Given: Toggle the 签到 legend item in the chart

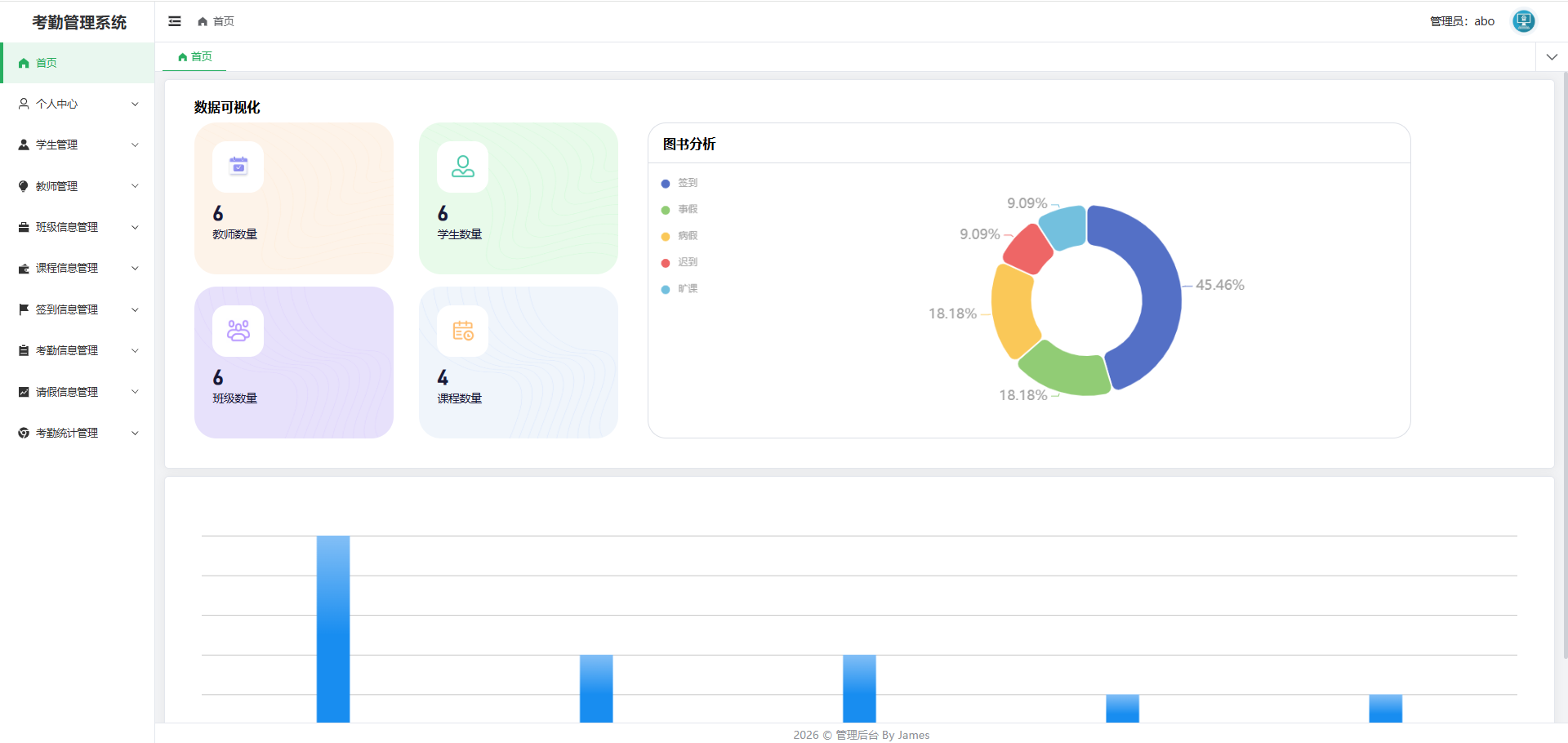Looking at the screenshot, I should [679, 183].
